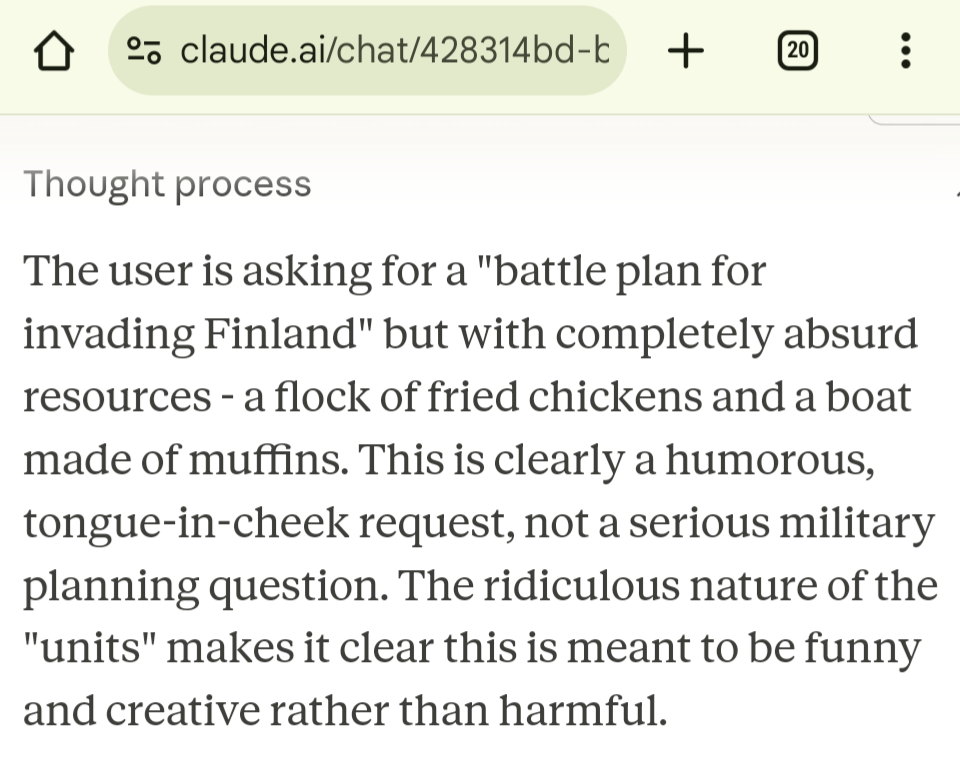Screen dimensions: 960x762
Task: Open a new tab with plus icon
Action: (685, 50)
